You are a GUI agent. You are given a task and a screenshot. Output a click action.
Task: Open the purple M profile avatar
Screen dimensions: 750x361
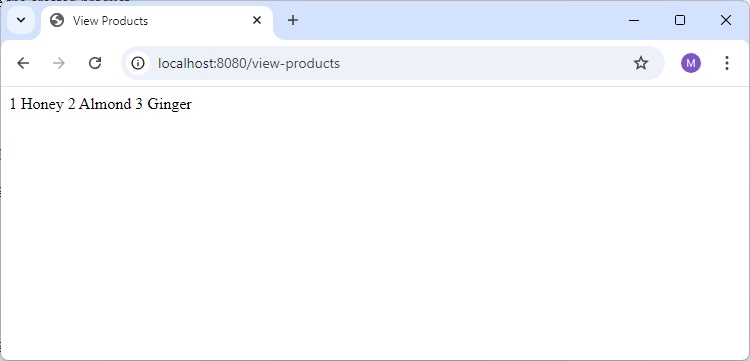point(691,63)
